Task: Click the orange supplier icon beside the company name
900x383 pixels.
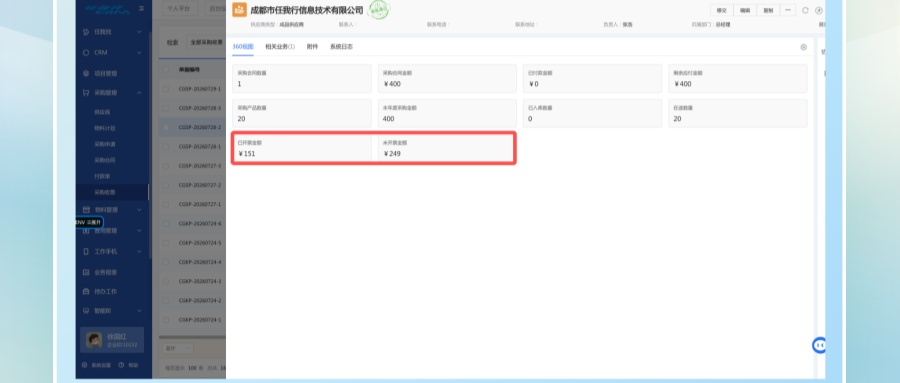Action: point(239,10)
